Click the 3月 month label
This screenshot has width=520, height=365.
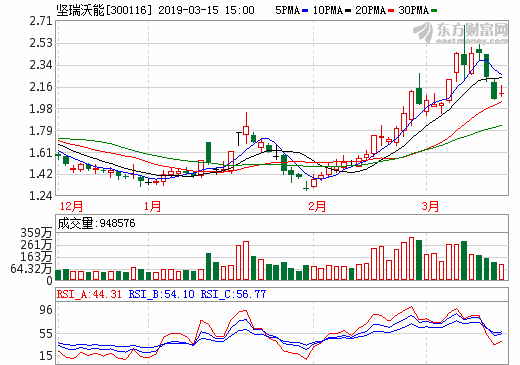(430, 206)
